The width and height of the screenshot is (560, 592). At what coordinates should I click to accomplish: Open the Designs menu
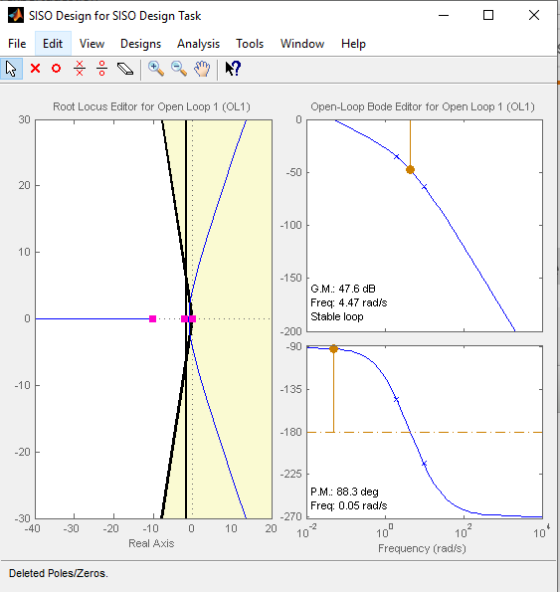140,44
